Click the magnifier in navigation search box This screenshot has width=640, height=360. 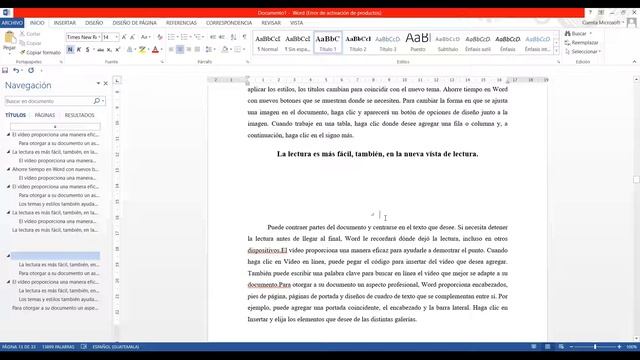click(97, 101)
